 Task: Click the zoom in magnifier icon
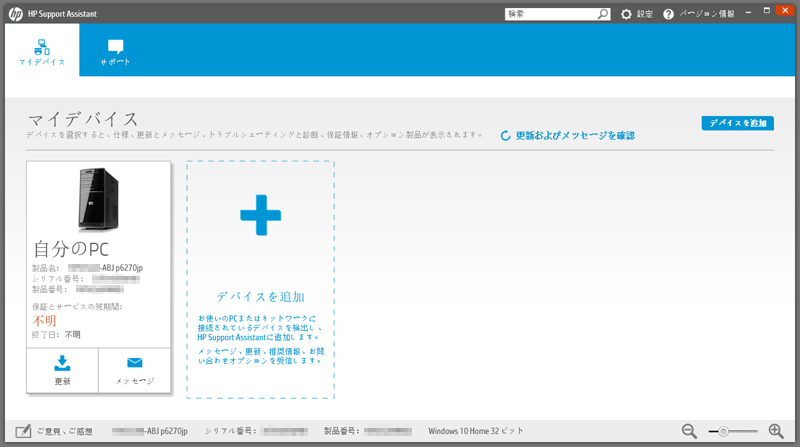776,431
